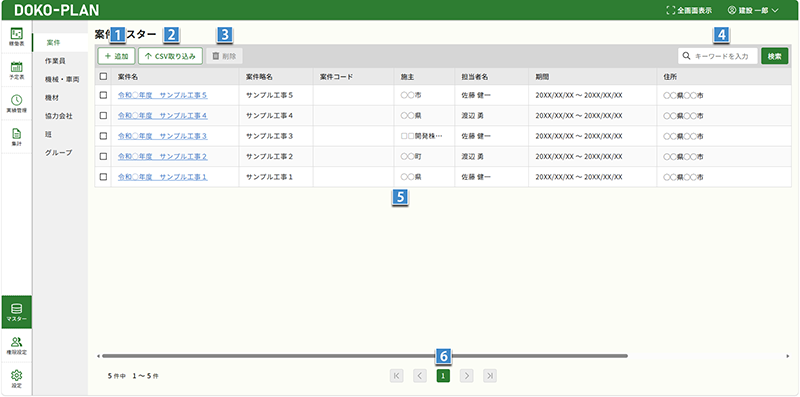This screenshot has height=397, width=800.
Task: Click the 期間 column header
Action: (x=593, y=77)
